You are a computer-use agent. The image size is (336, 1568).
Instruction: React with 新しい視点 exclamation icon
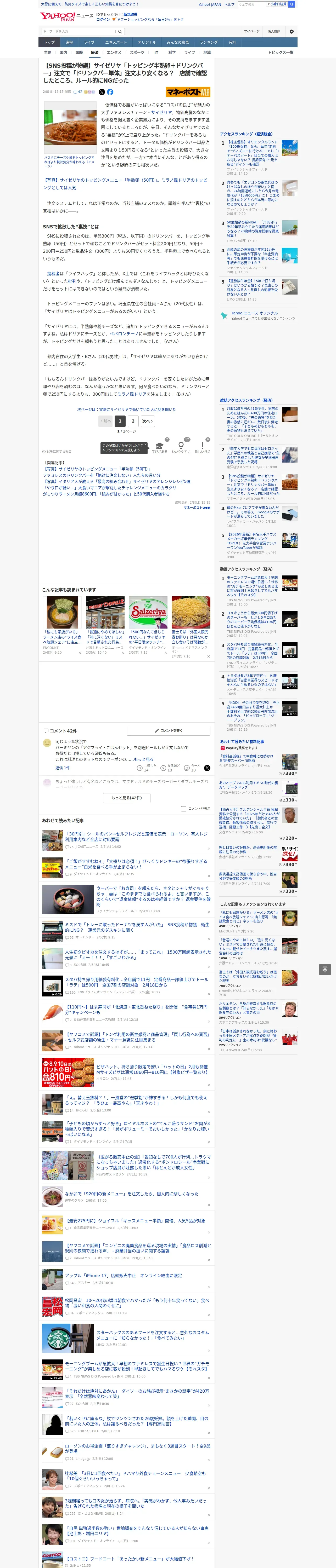203,446
